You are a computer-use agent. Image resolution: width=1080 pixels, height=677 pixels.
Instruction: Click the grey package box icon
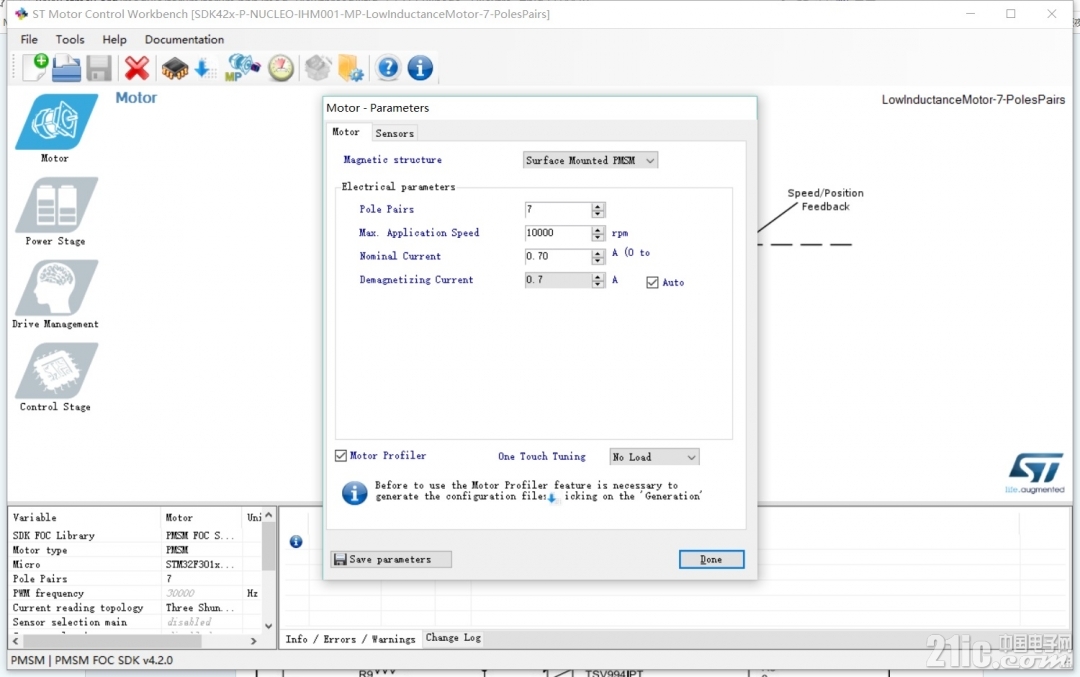pos(318,67)
